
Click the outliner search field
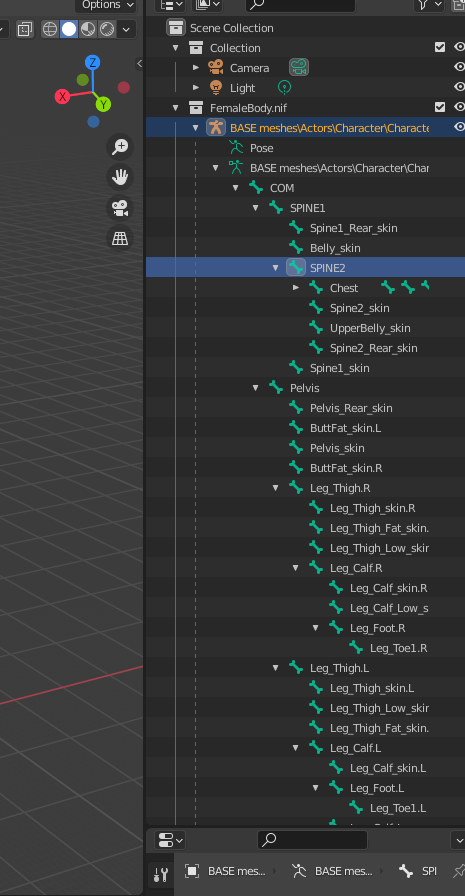click(300, 5)
